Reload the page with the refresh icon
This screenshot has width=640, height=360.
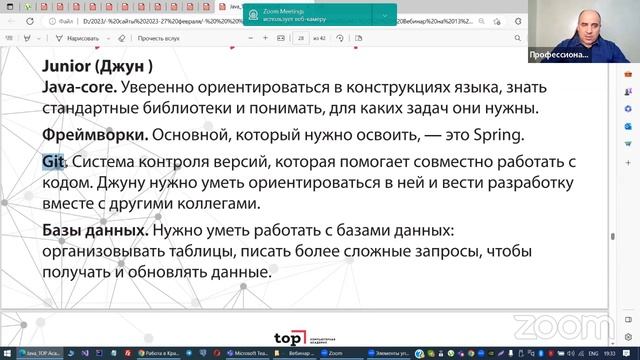pyautogui.click(x=30, y=21)
